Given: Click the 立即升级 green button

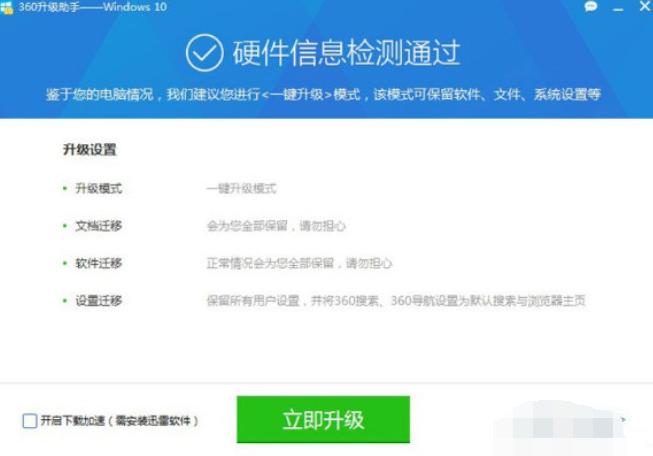Looking at the screenshot, I should point(323,419).
